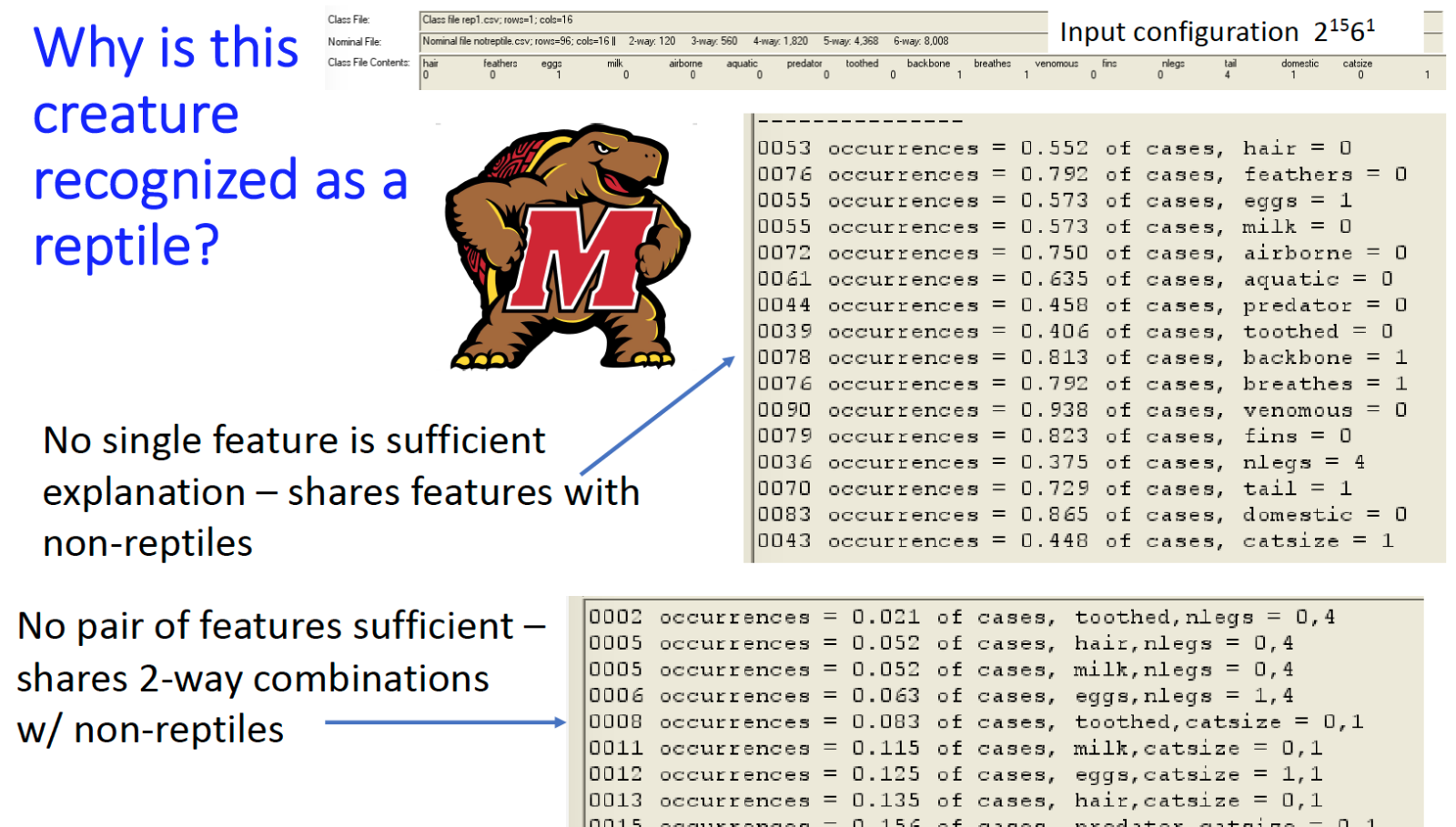Click the 'Class File:' label

pyautogui.click(x=349, y=20)
